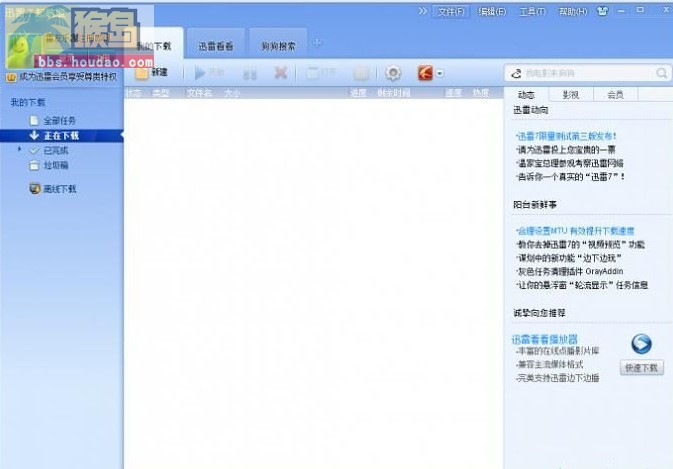Select 正在下载 in the sidebar
673x469 pixels.
tap(61, 136)
